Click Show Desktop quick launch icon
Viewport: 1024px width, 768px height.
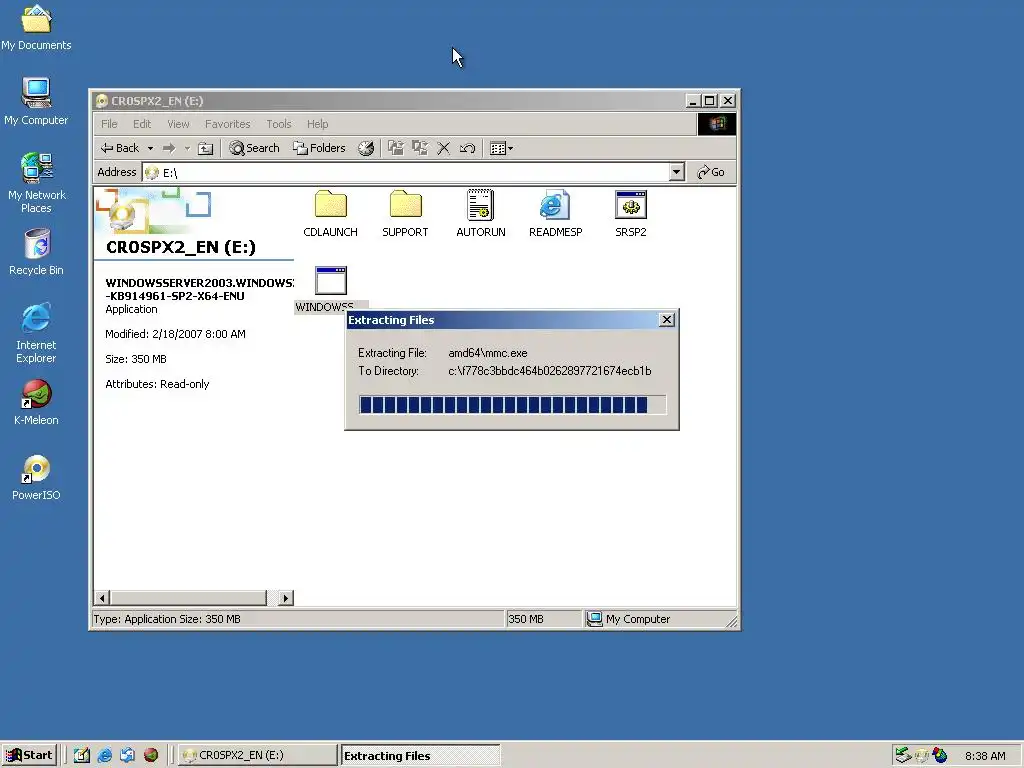pyautogui.click(x=82, y=755)
